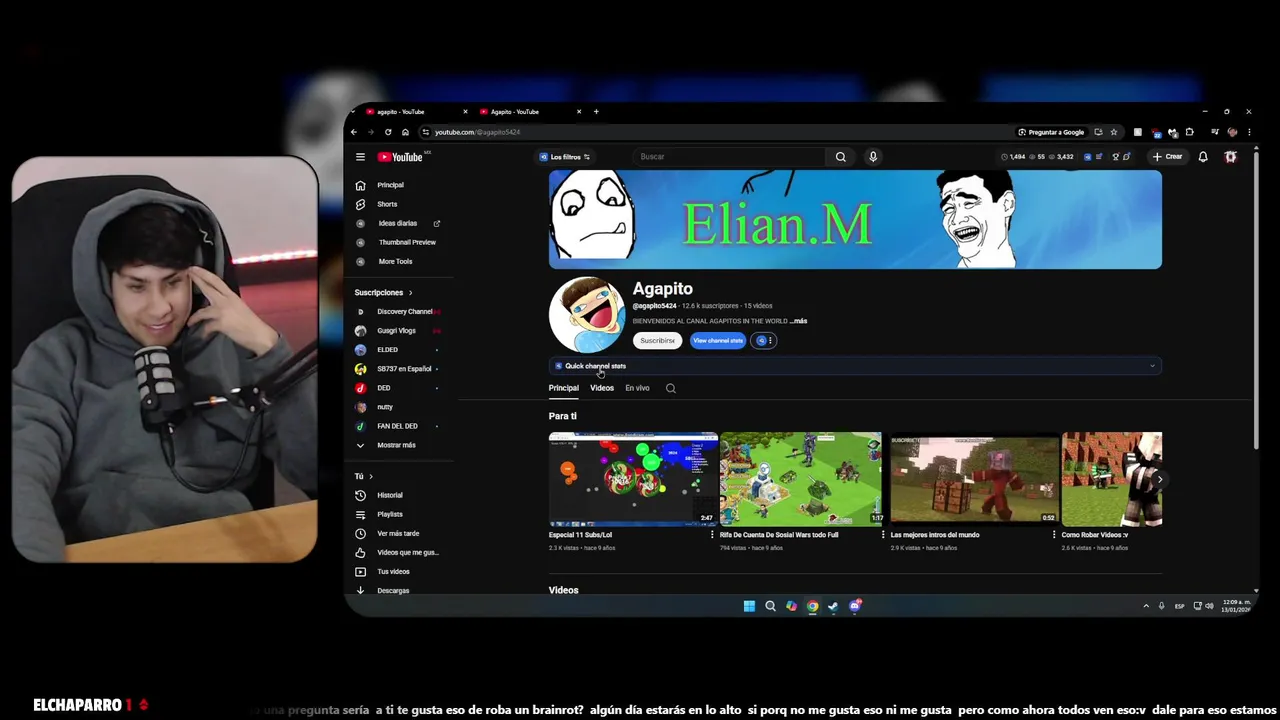Open SB737 en Español channel
This screenshot has width=1280, height=720.
[404, 369]
